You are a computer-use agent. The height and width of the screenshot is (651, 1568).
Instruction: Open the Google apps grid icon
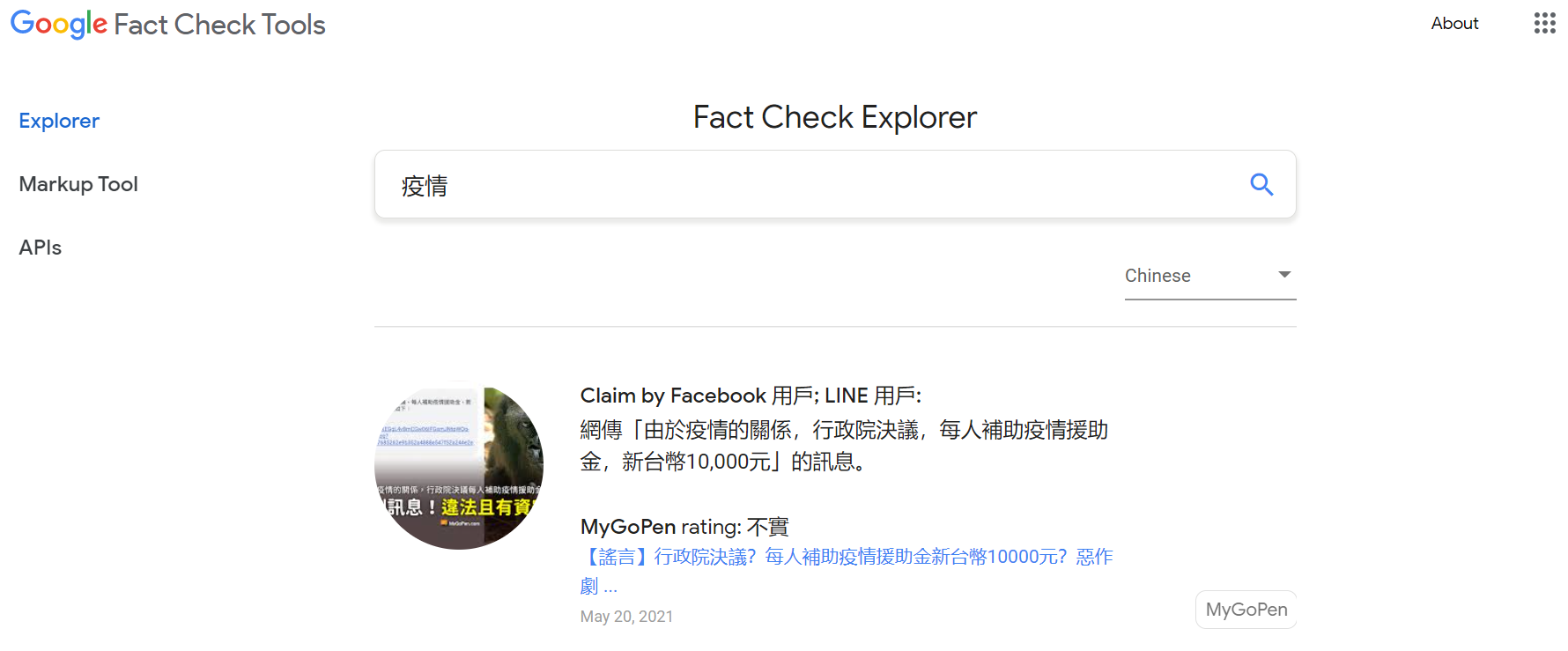tap(1544, 24)
